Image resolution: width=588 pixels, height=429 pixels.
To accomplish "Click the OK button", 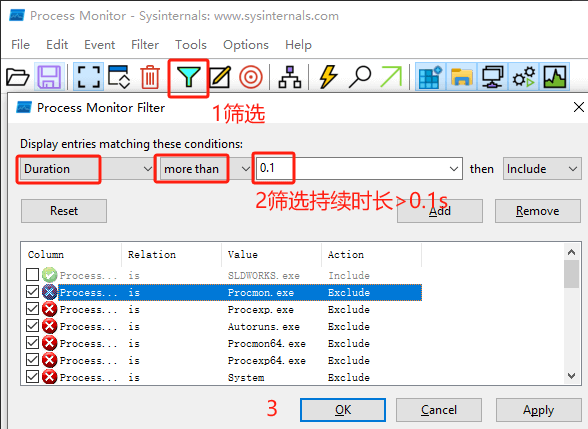I will coord(343,410).
